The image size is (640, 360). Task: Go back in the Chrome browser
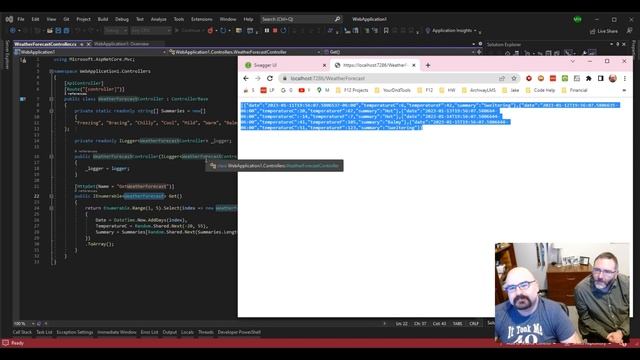point(246,78)
